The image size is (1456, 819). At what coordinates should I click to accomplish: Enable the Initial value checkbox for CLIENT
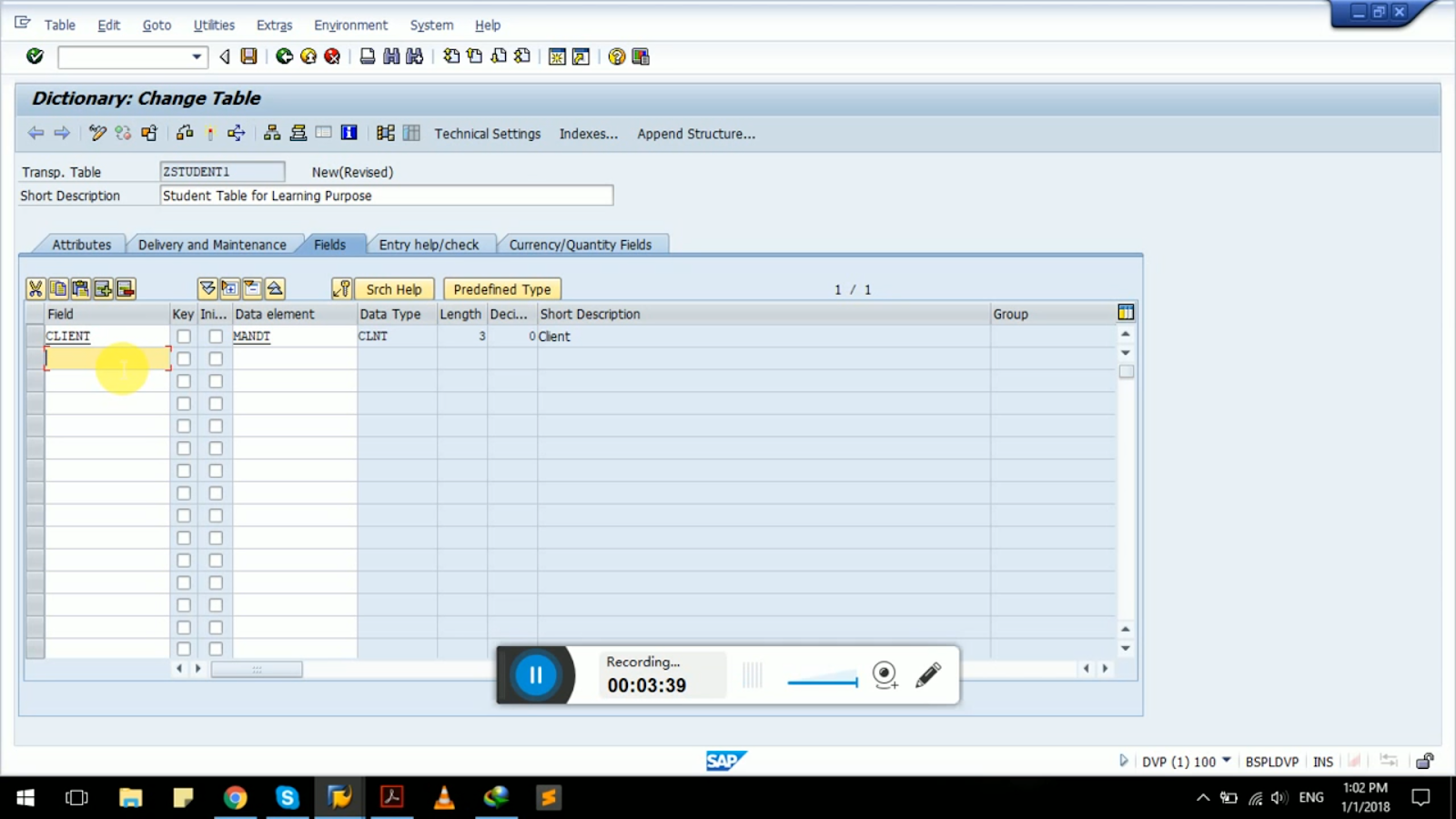coord(215,336)
